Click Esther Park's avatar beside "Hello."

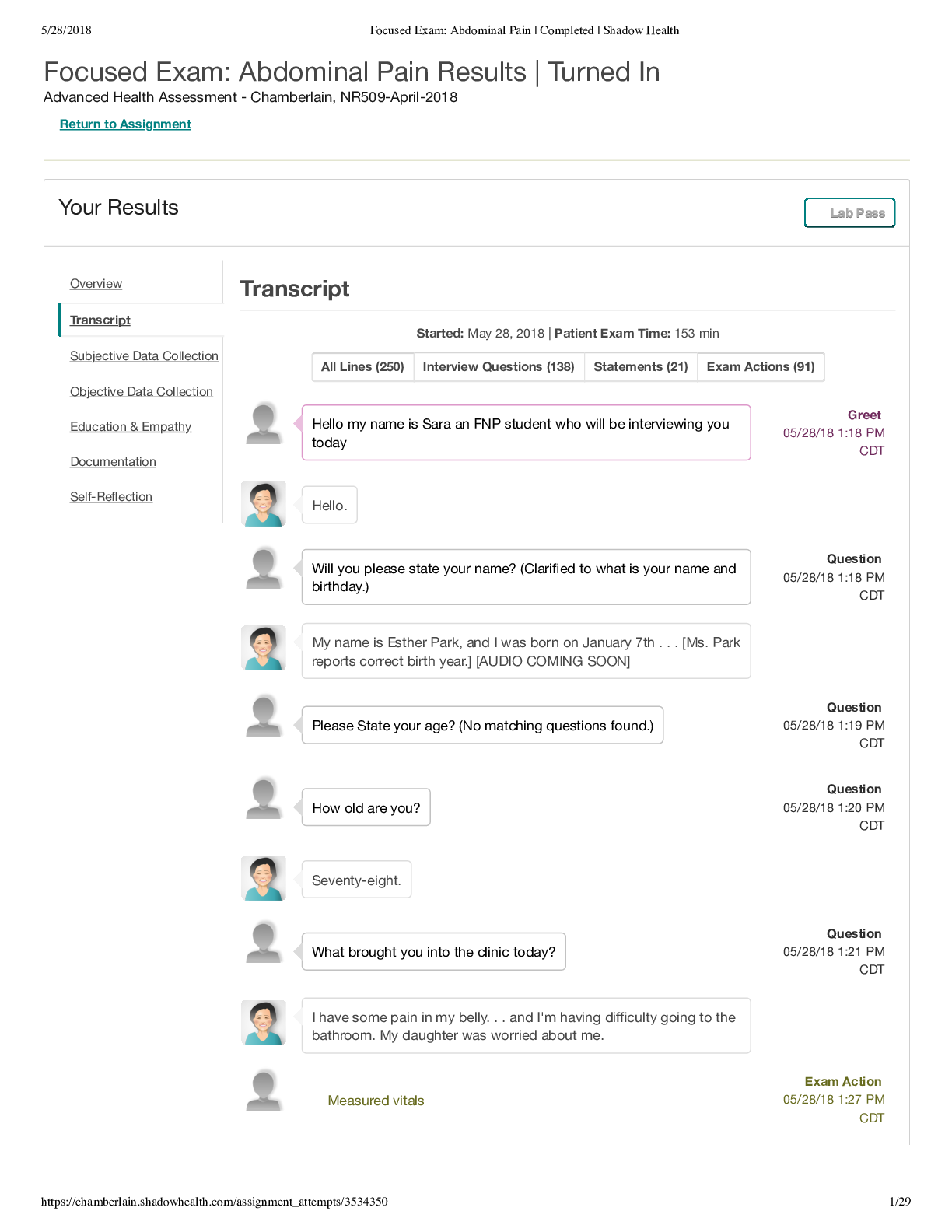[264, 504]
